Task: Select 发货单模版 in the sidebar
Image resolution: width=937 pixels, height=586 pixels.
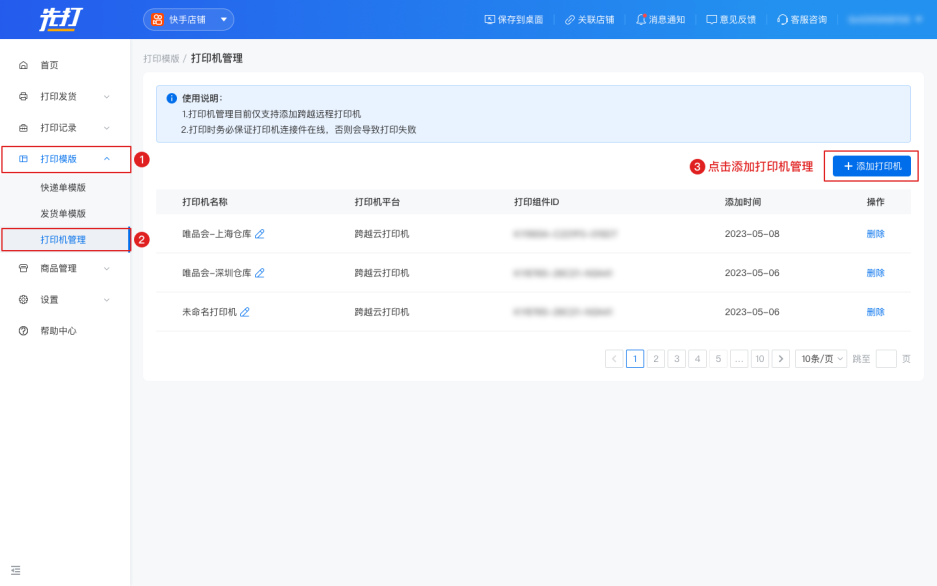Action: 63,213
